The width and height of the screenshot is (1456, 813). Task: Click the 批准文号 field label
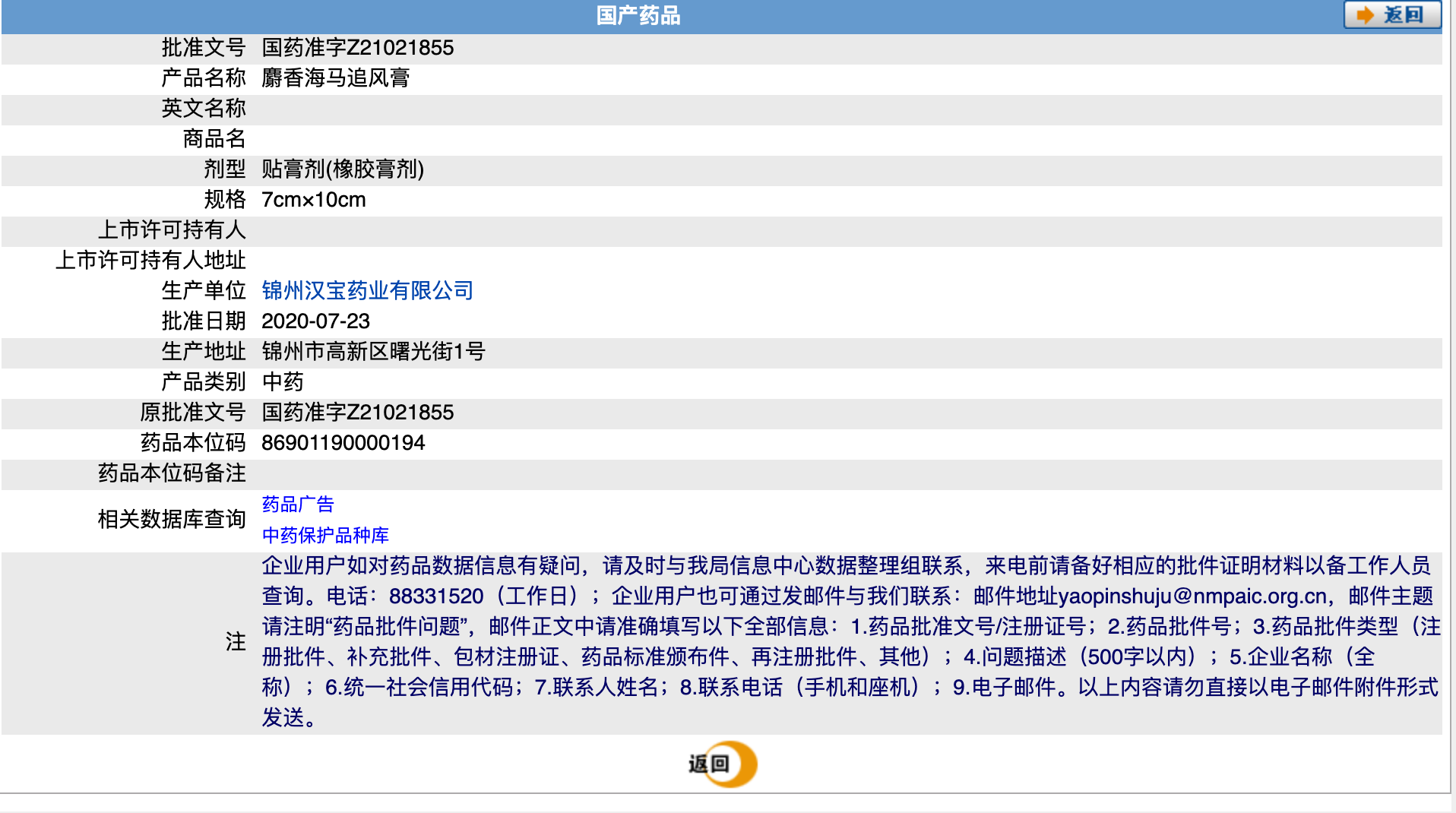pyautogui.click(x=204, y=48)
